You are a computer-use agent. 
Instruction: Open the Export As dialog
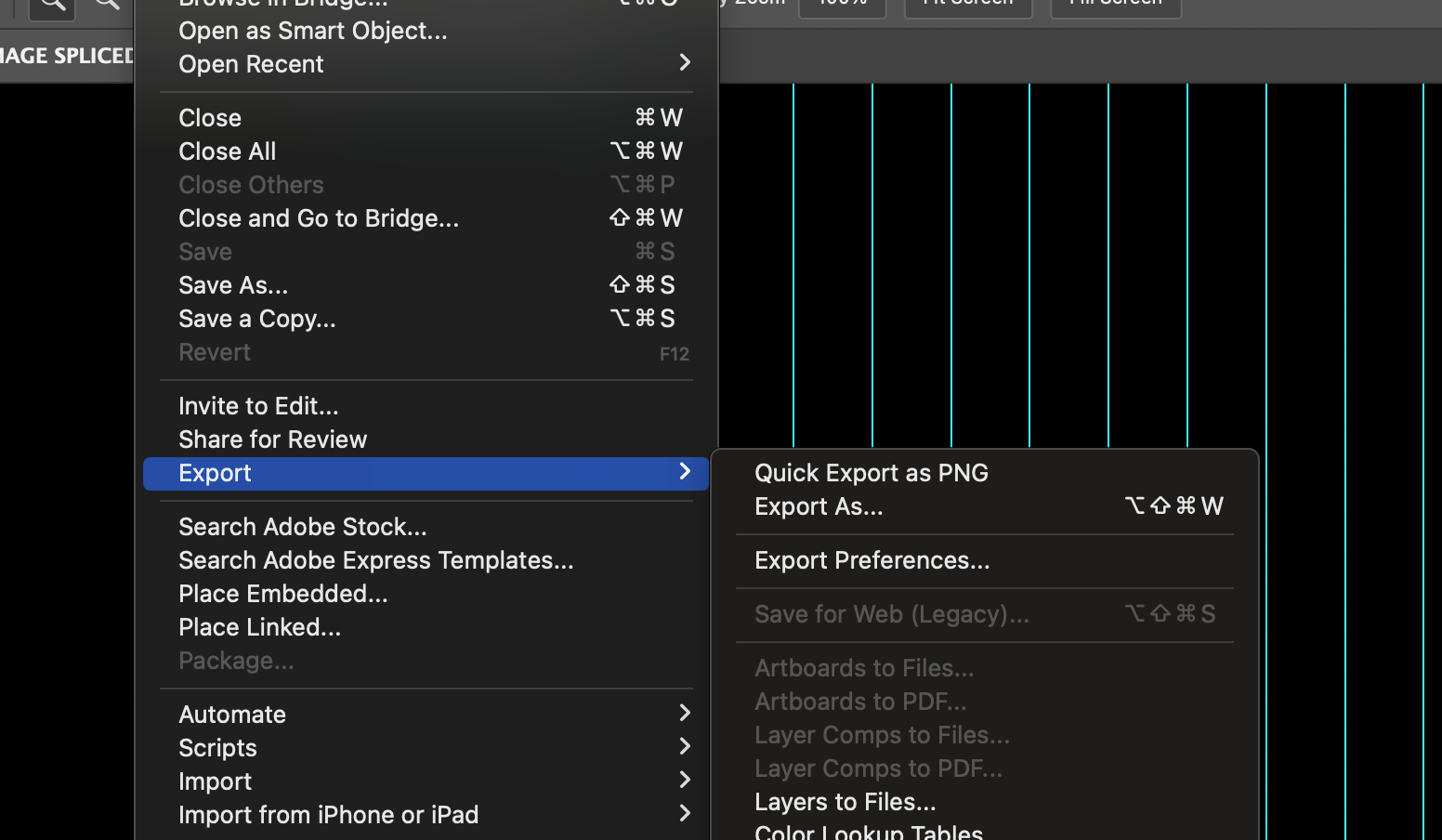(x=819, y=506)
